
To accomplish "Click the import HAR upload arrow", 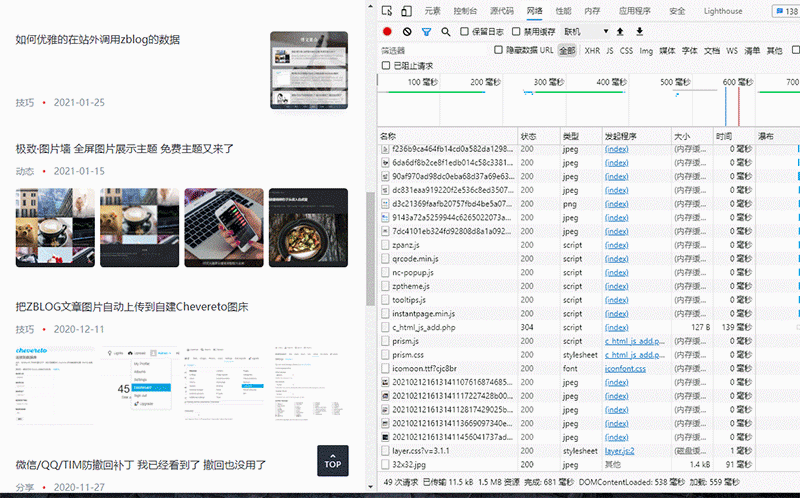I will point(621,32).
